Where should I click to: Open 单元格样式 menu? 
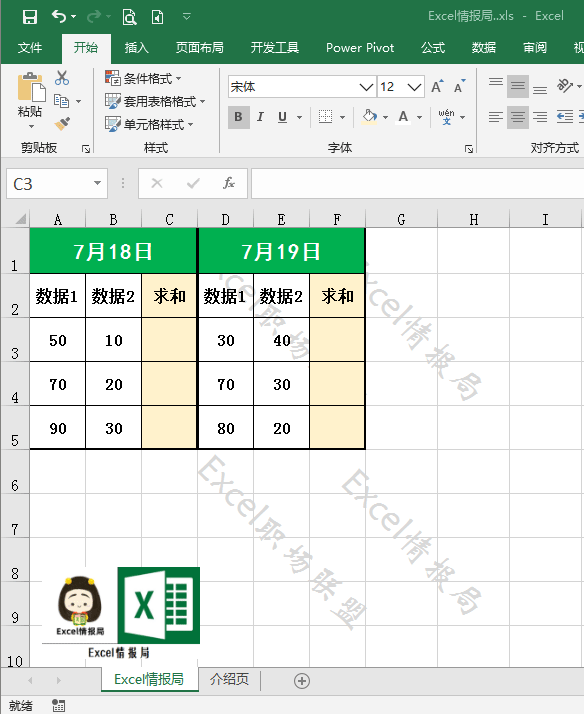pyautogui.click(x=149, y=124)
